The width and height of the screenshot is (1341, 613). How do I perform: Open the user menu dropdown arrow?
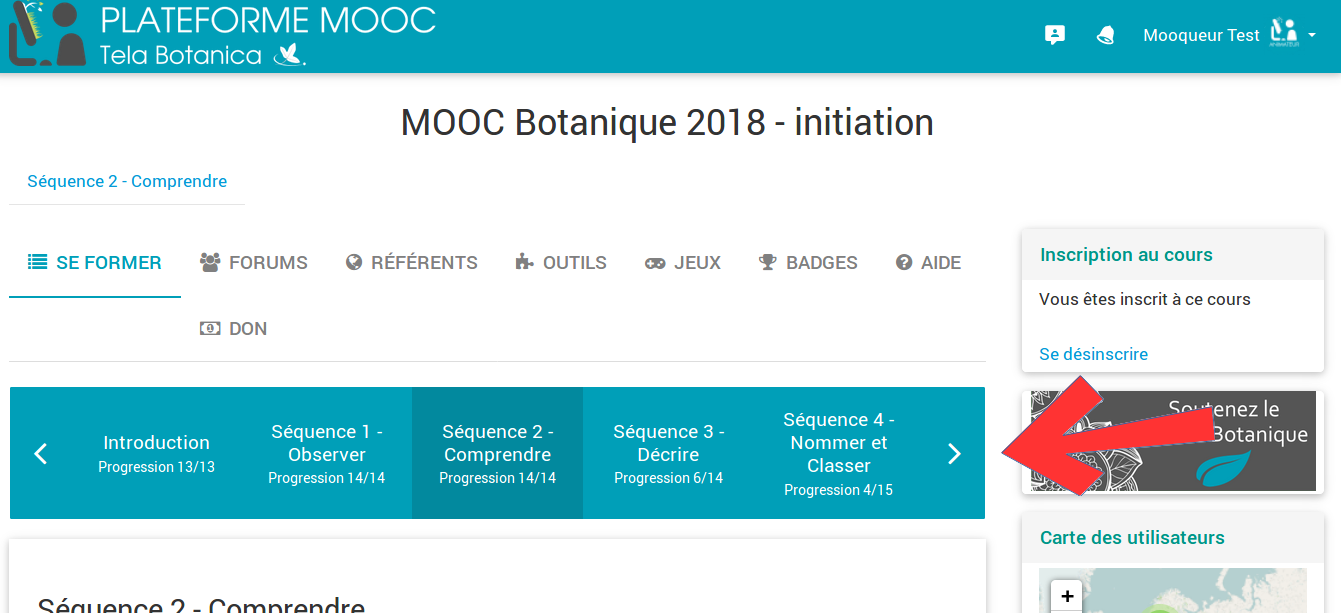[1311, 35]
